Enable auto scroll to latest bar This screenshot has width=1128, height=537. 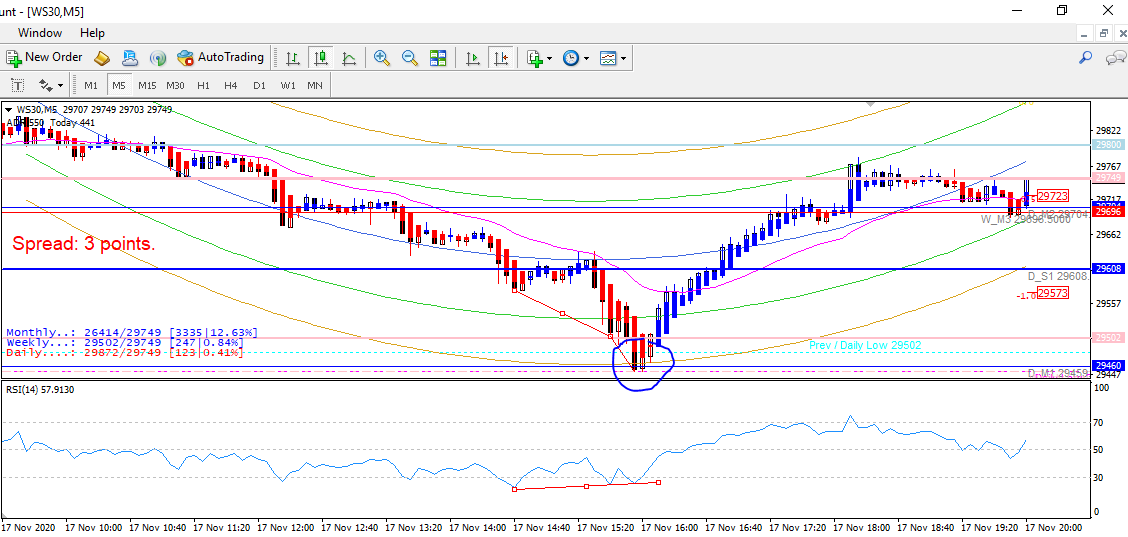point(473,58)
